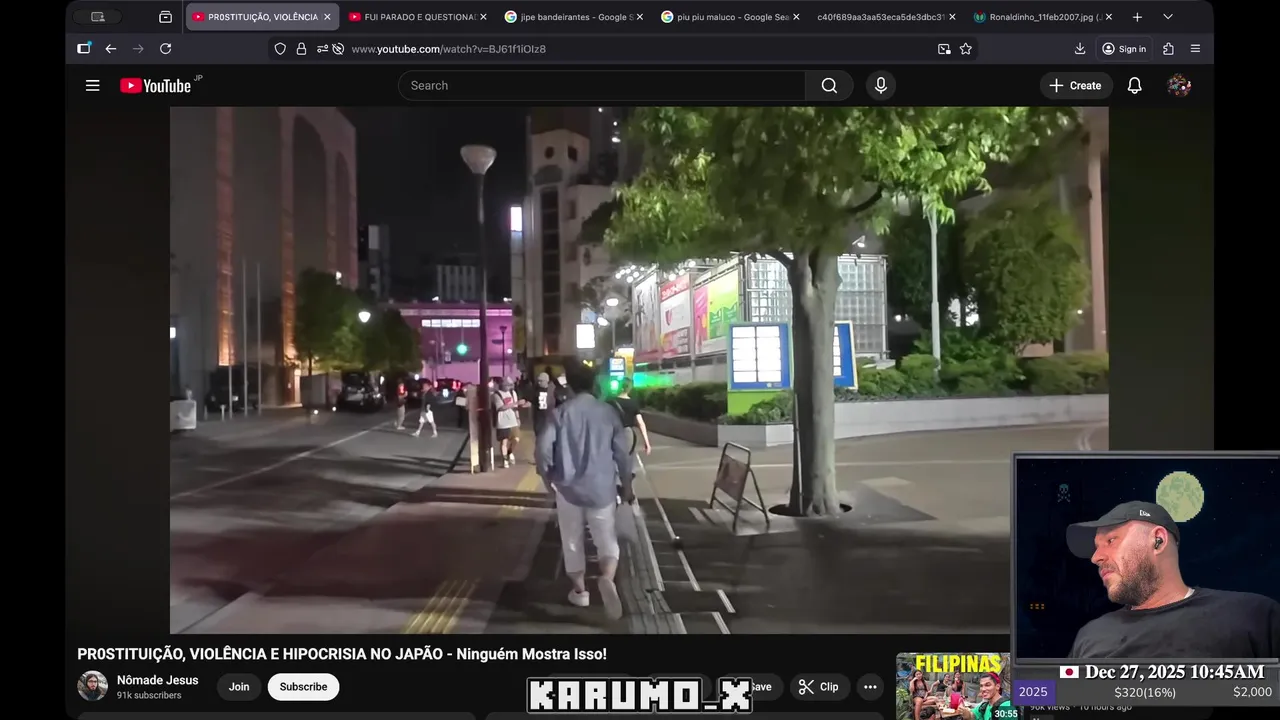Image resolution: width=1280 pixels, height=720 pixels.
Task: Click the video player to pause
Action: [x=639, y=370]
